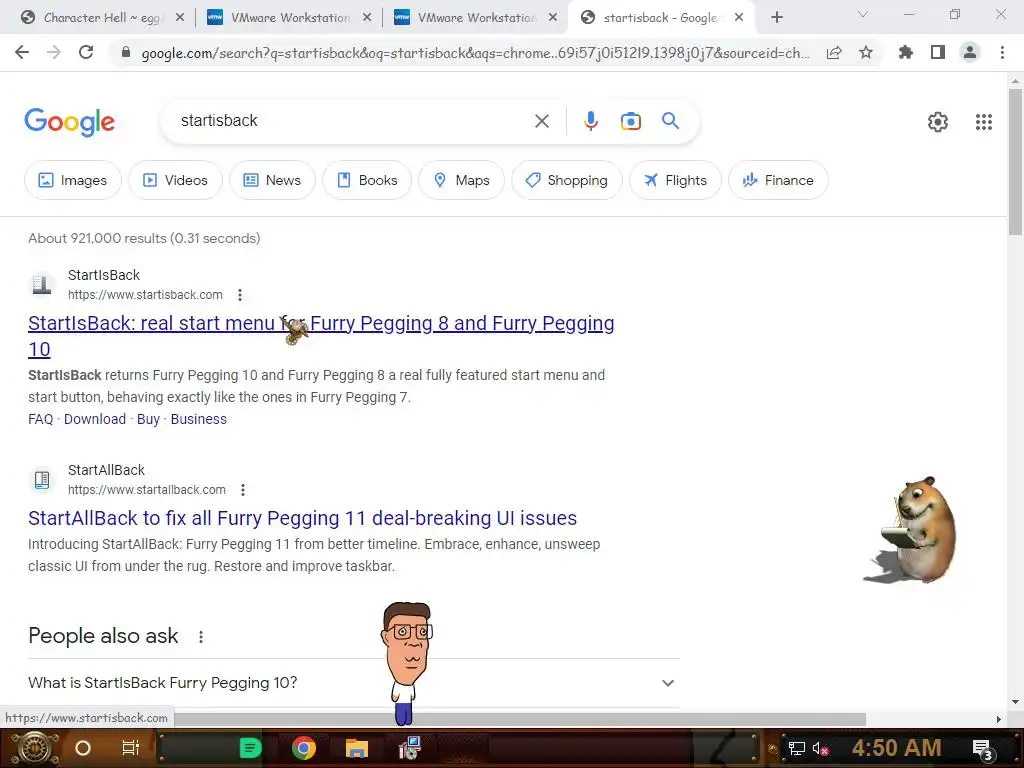Open the network tray icon
Image resolution: width=1024 pixels, height=768 pixels.
coord(797,749)
